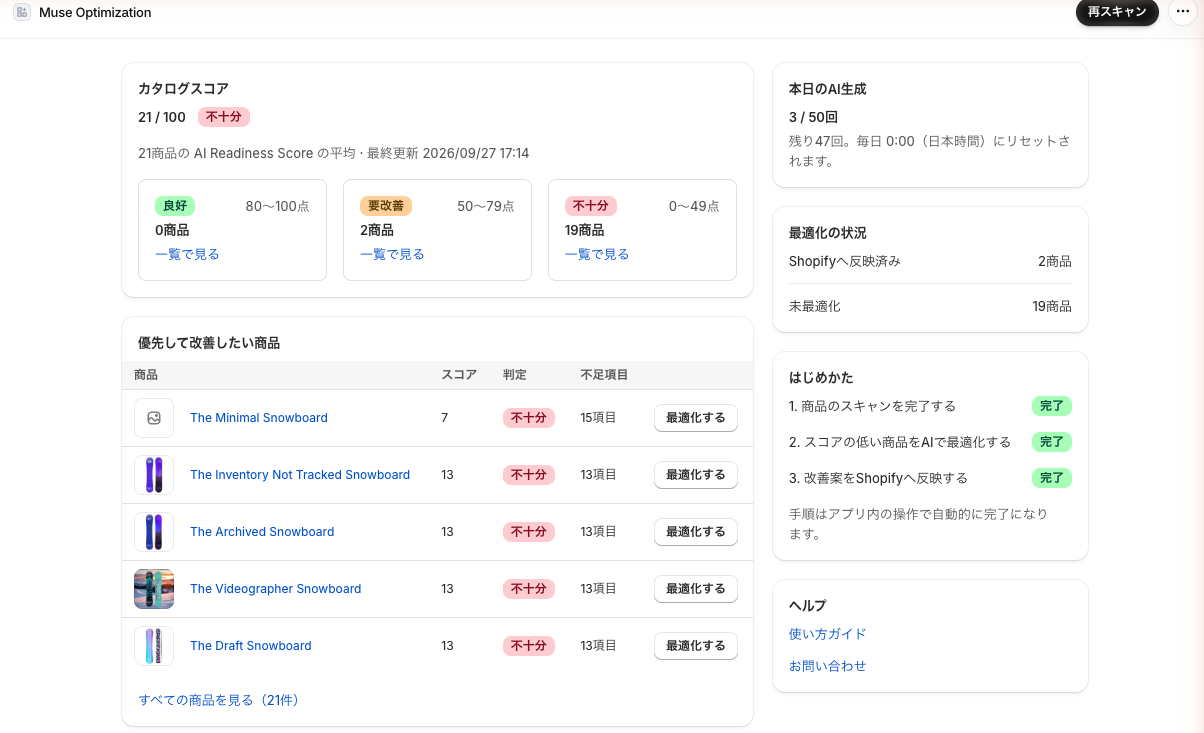The image size is (1204, 733).
Task: Click the Muse Optimization page title
Action: pyautogui.click(x=95, y=13)
